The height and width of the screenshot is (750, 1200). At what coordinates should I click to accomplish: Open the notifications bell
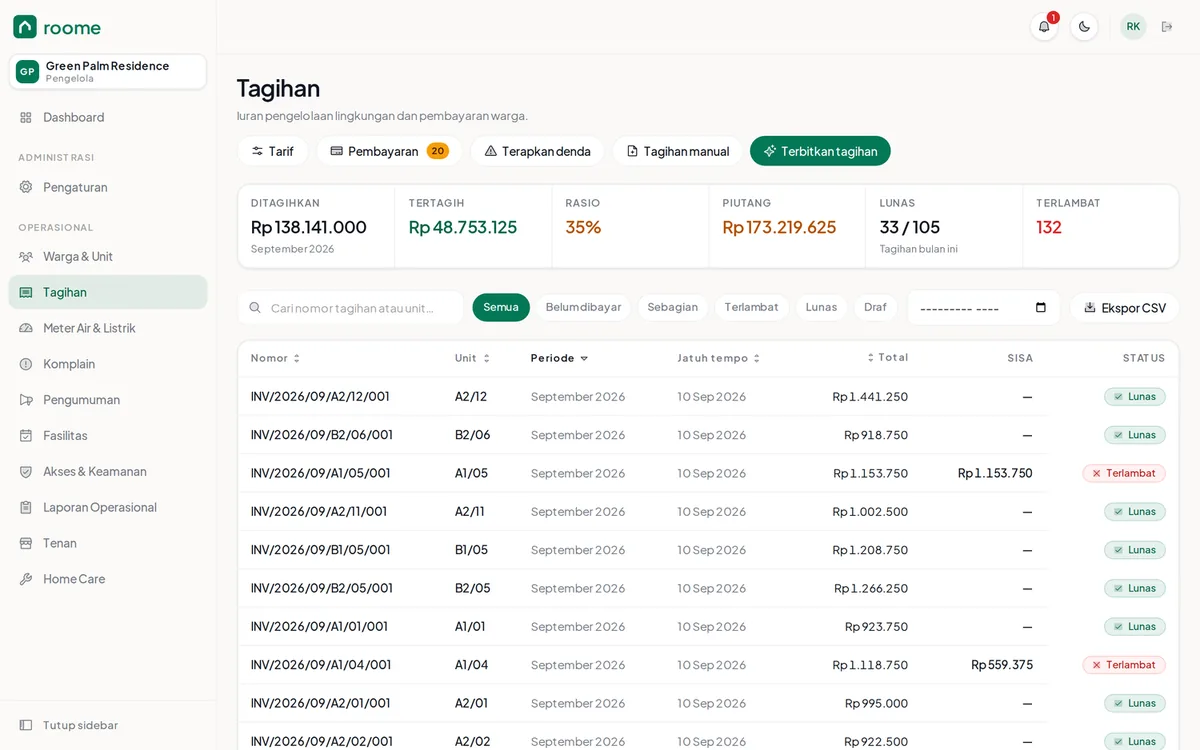[x=1044, y=27]
